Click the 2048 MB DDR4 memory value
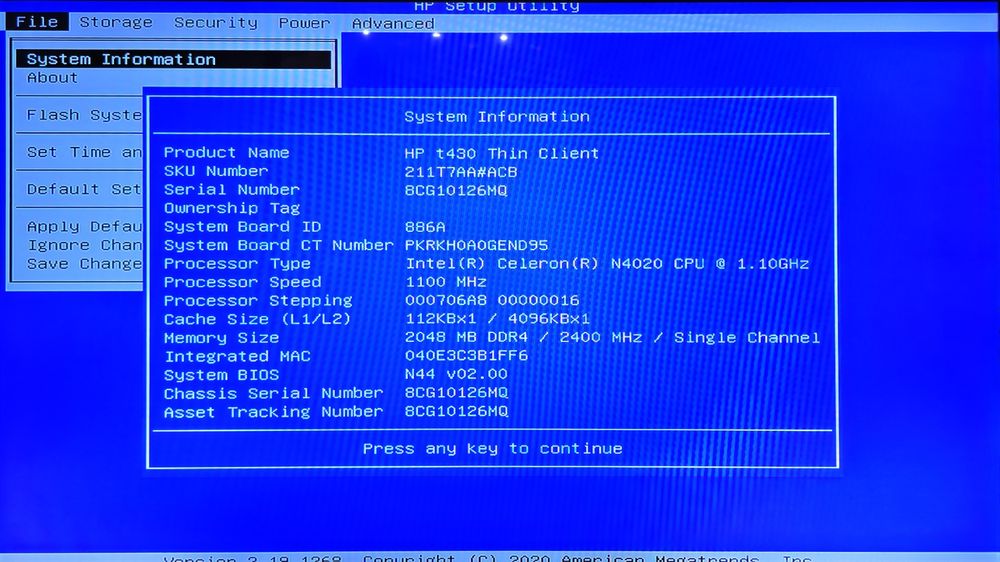Image resolution: width=1000 pixels, height=562 pixels. pyautogui.click(x=612, y=337)
